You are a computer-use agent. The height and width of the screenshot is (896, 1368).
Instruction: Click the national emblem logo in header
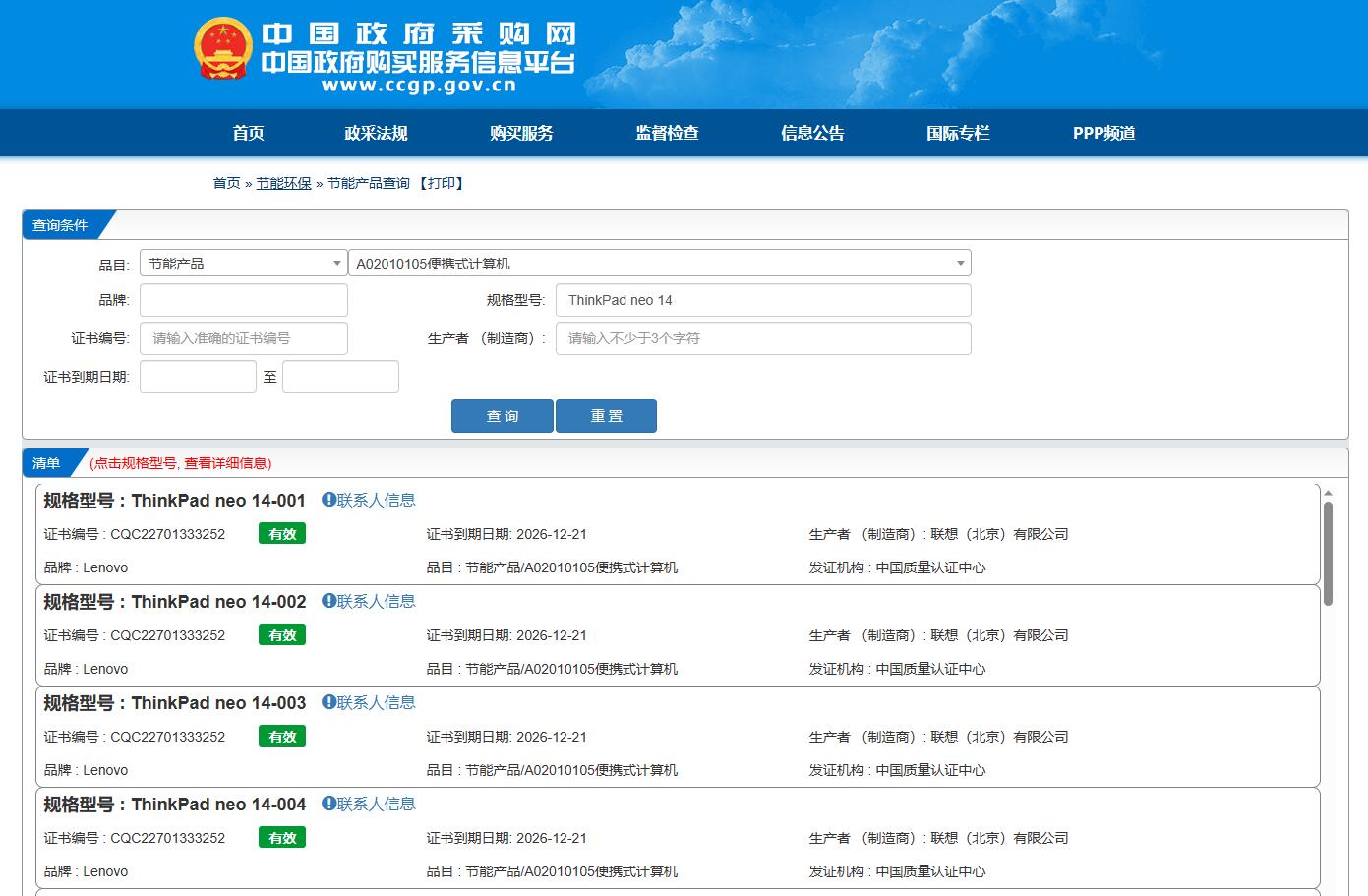pos(223,49)
